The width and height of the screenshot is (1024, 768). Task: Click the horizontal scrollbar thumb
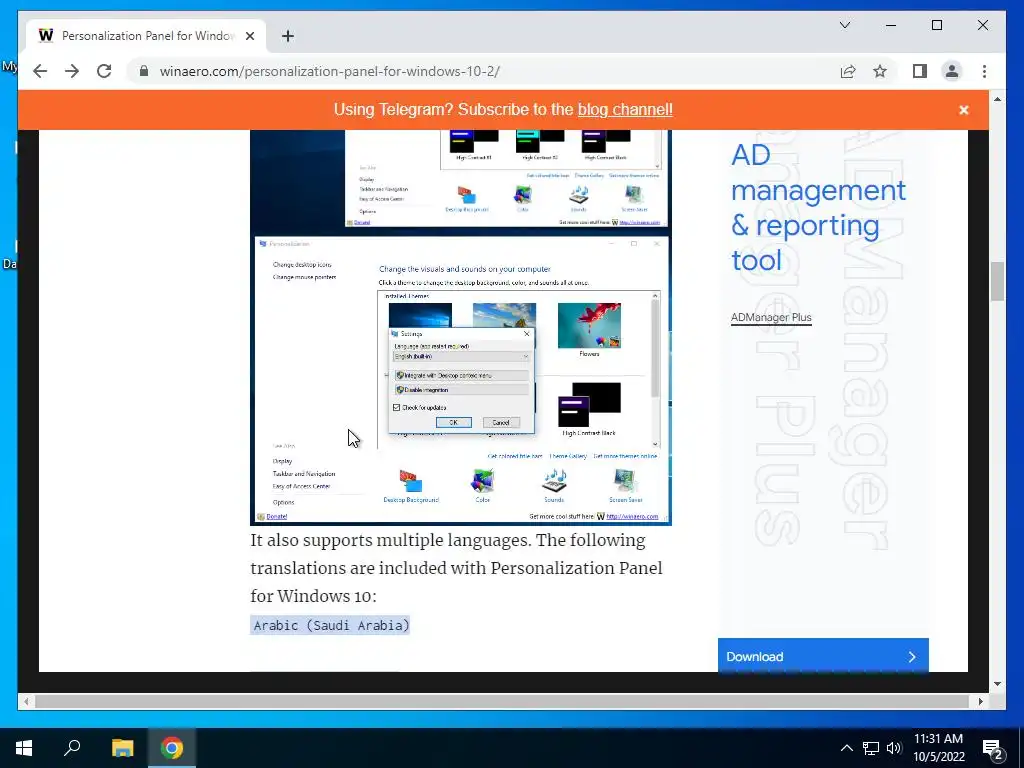(502, 701)
